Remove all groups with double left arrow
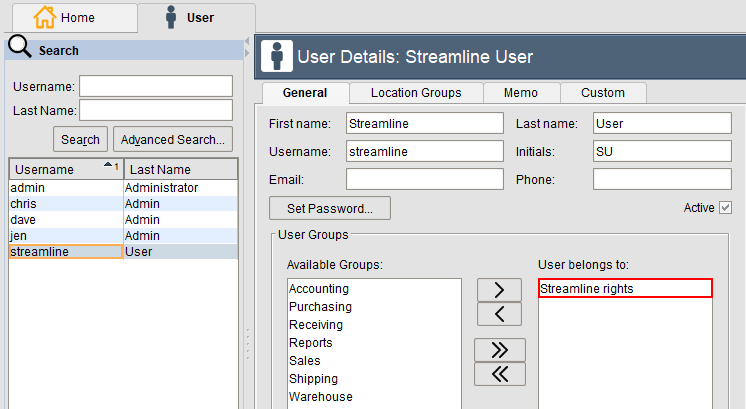The image size is (746, 409). (x=499, y=374)
